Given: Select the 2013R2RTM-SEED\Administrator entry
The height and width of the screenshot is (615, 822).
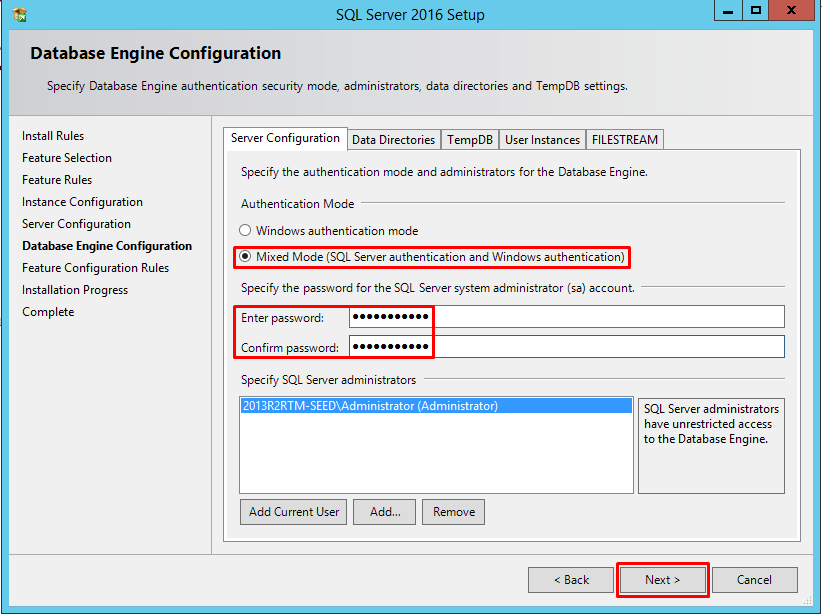Looking at the screenshot, I should click(370, 406).
